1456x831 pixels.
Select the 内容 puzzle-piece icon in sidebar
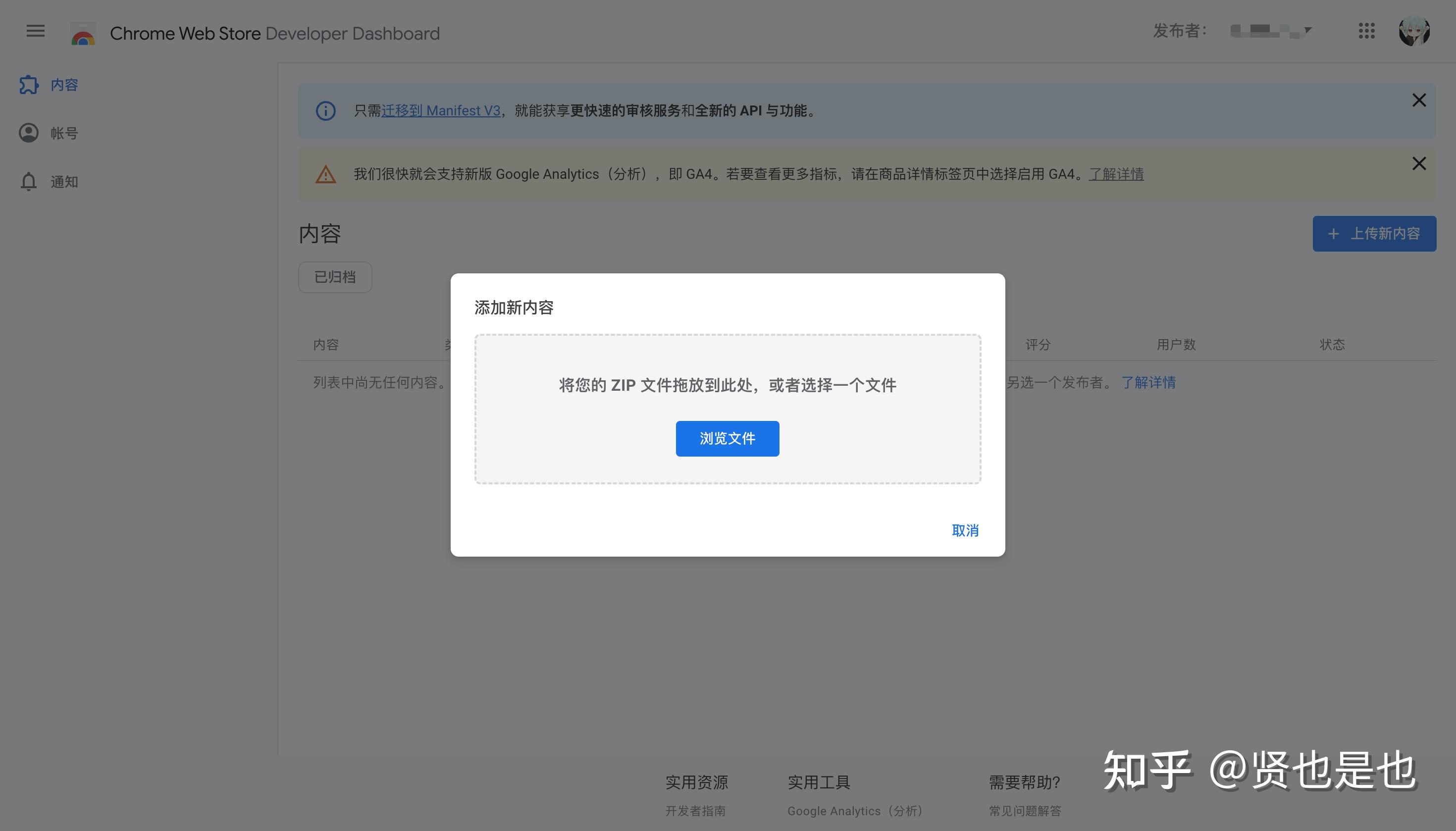(x=29, y=84)
